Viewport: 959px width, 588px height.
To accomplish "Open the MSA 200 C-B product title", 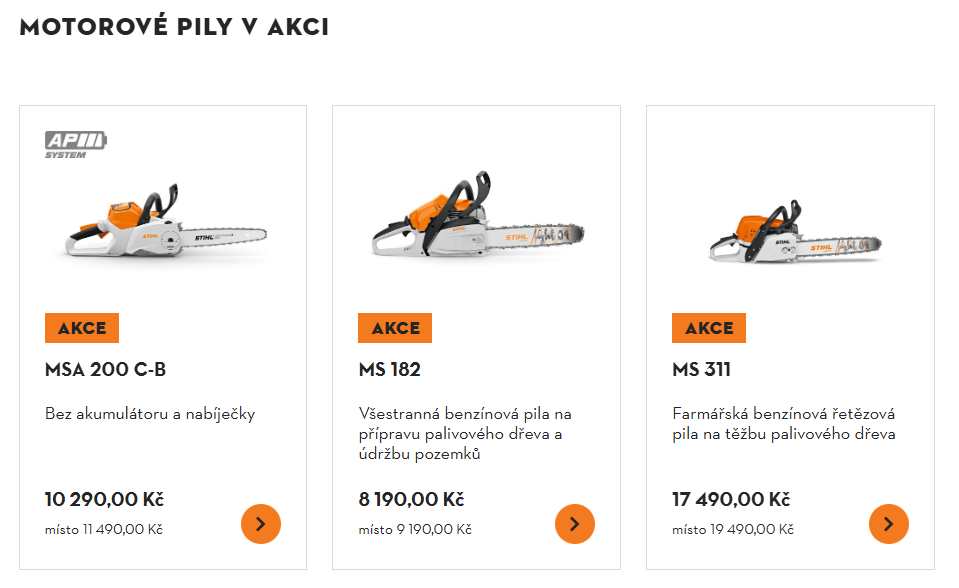I will 106,370.
